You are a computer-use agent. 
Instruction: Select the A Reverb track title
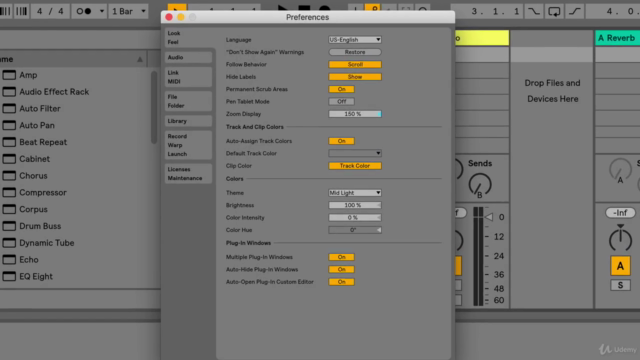[617, 38]
